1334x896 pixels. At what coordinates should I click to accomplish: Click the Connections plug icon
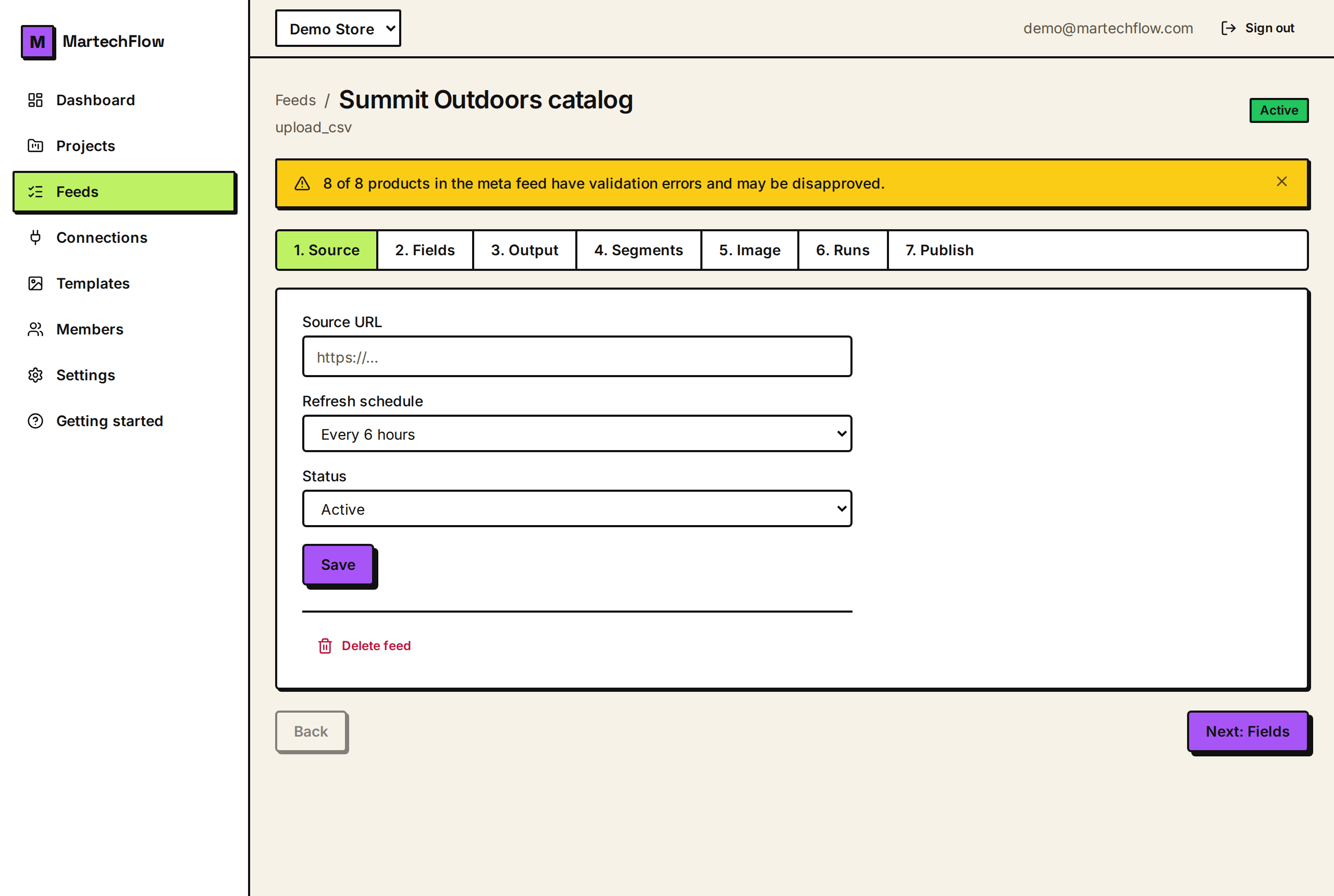click(35, 238)
